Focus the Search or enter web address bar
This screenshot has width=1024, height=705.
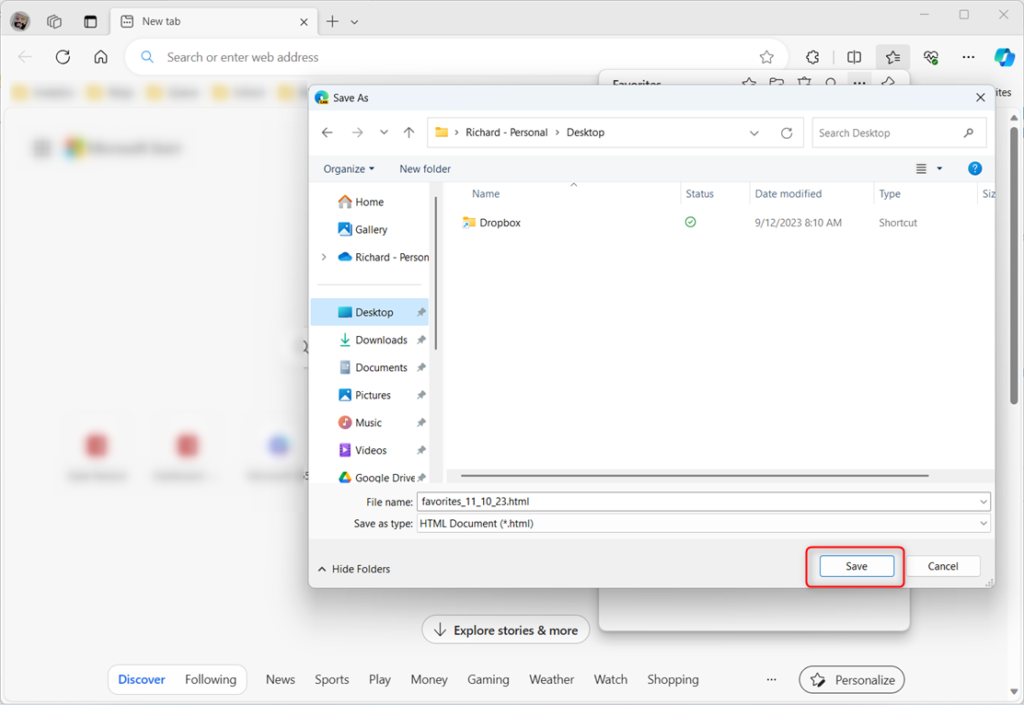[x=456, y=57]
